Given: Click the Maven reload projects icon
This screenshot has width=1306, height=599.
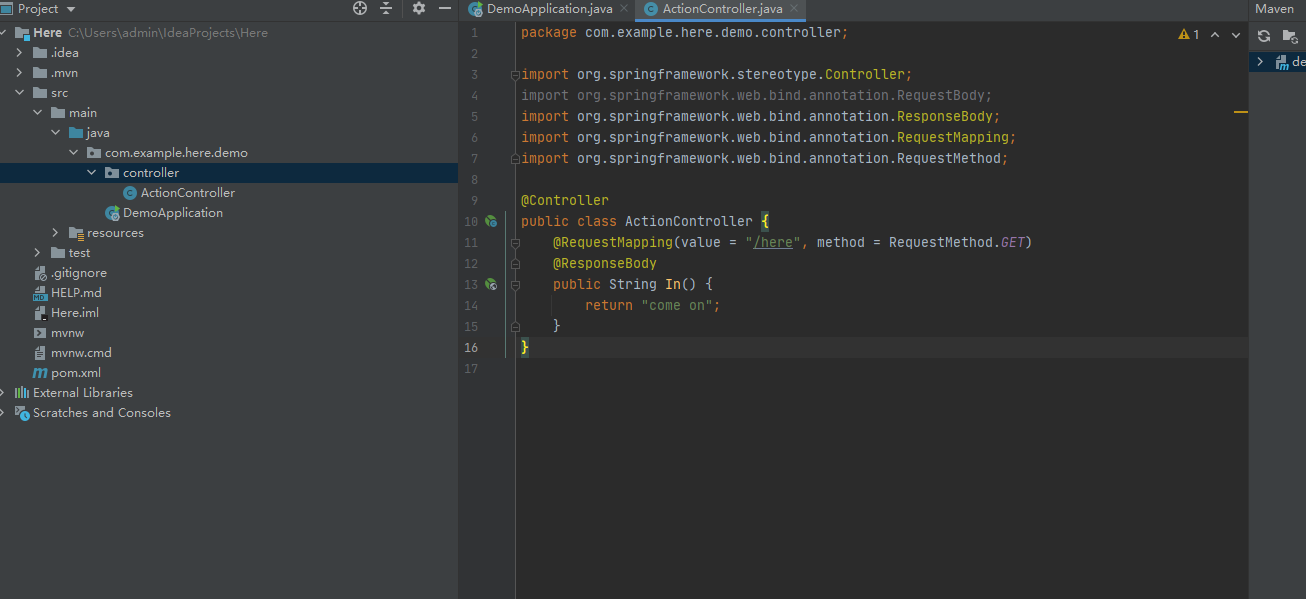Looking at the screenshot, I should point(1264,36).
